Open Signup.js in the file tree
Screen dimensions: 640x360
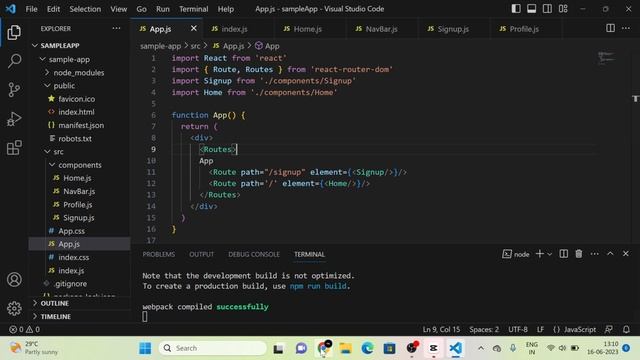80,218
